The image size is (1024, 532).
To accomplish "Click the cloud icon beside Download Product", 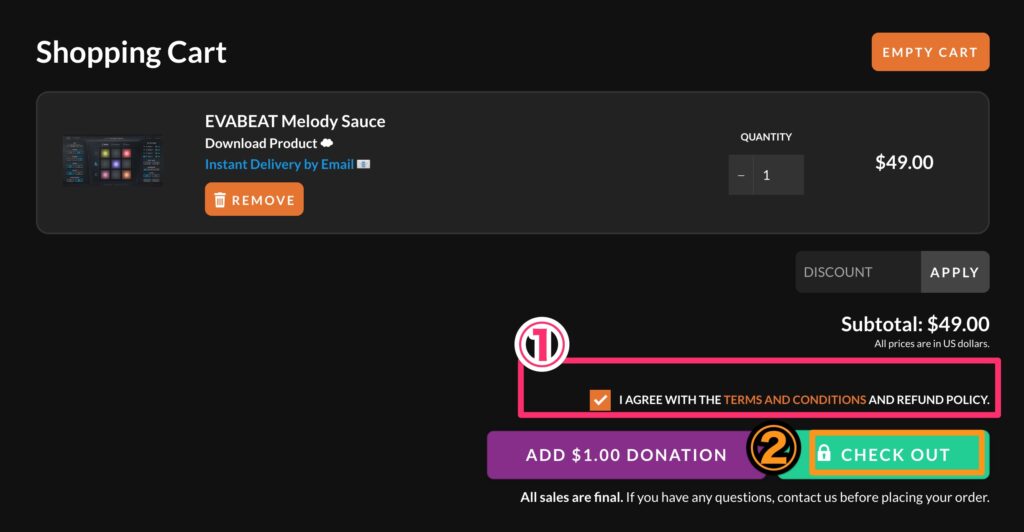I will coord(327,143).
